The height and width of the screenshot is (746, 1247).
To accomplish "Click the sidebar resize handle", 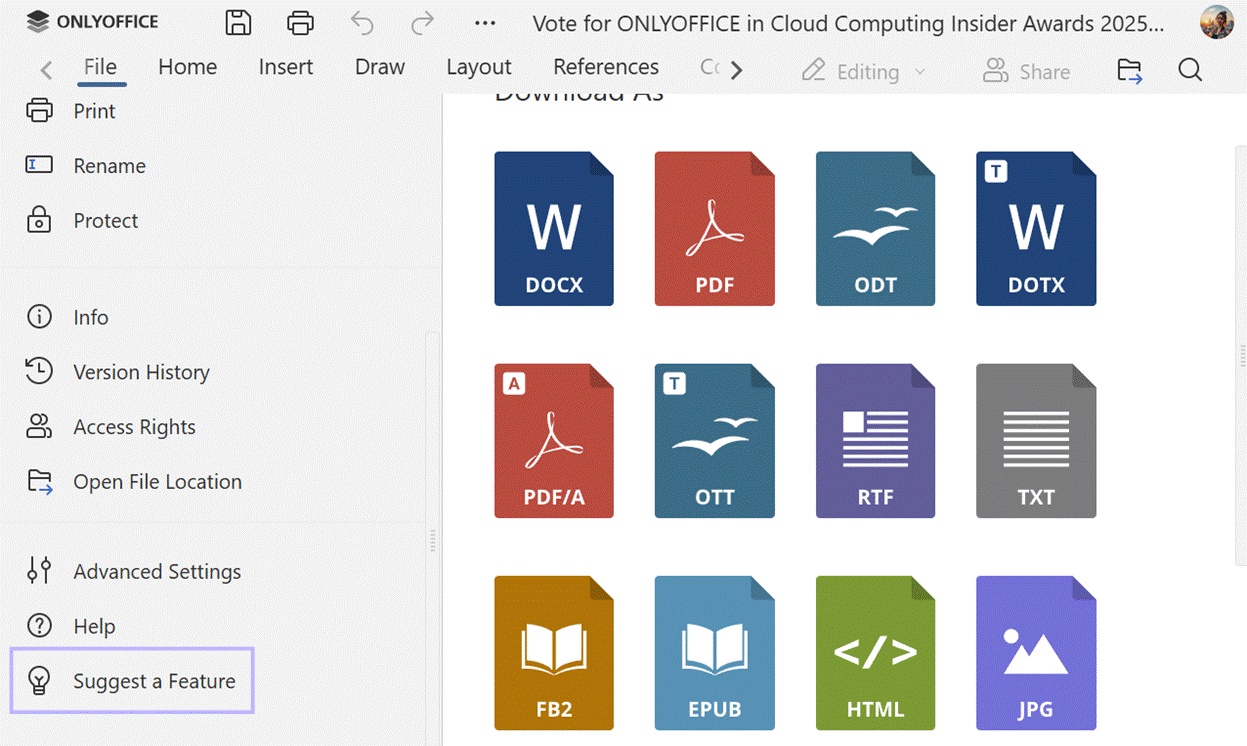I will point(433,540).
